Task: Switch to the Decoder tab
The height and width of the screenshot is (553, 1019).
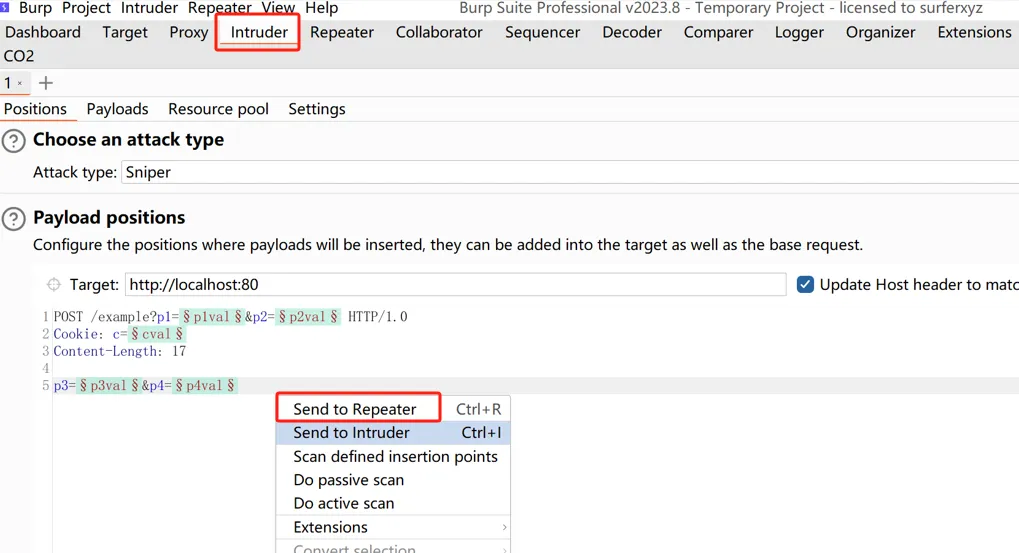Action: pyautogui.click(x=632, y=32)
